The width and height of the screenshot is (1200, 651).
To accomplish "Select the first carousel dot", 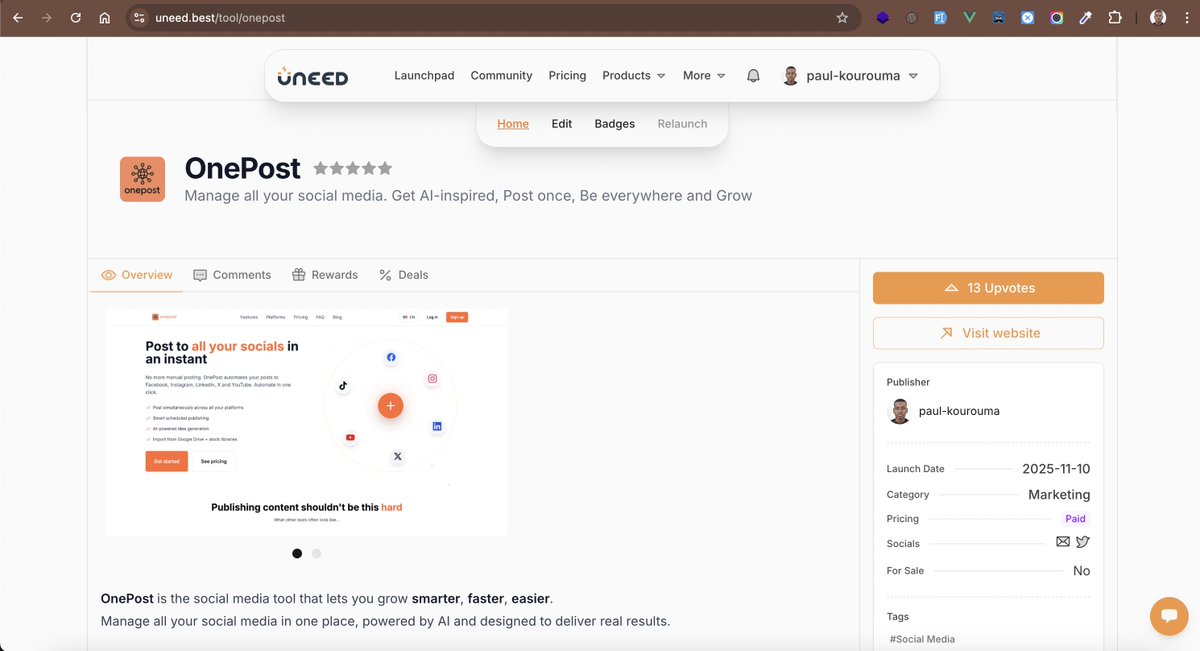I will (297, 553).
